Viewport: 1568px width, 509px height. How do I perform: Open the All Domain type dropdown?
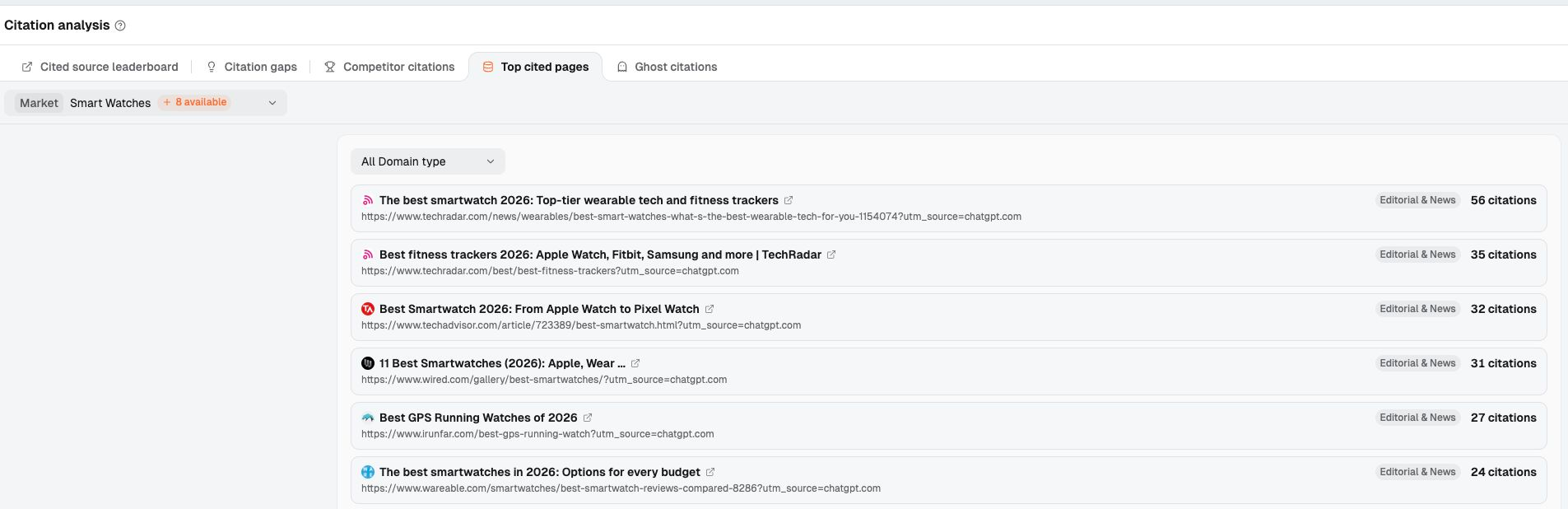pos(428,161)
